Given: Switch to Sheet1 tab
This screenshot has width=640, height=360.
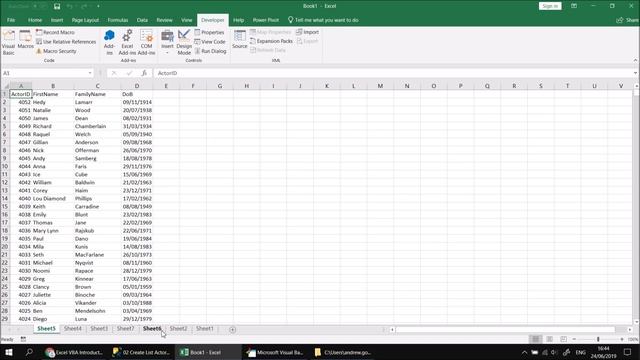Looking at the screenshot, I should [x=204, y=329].
